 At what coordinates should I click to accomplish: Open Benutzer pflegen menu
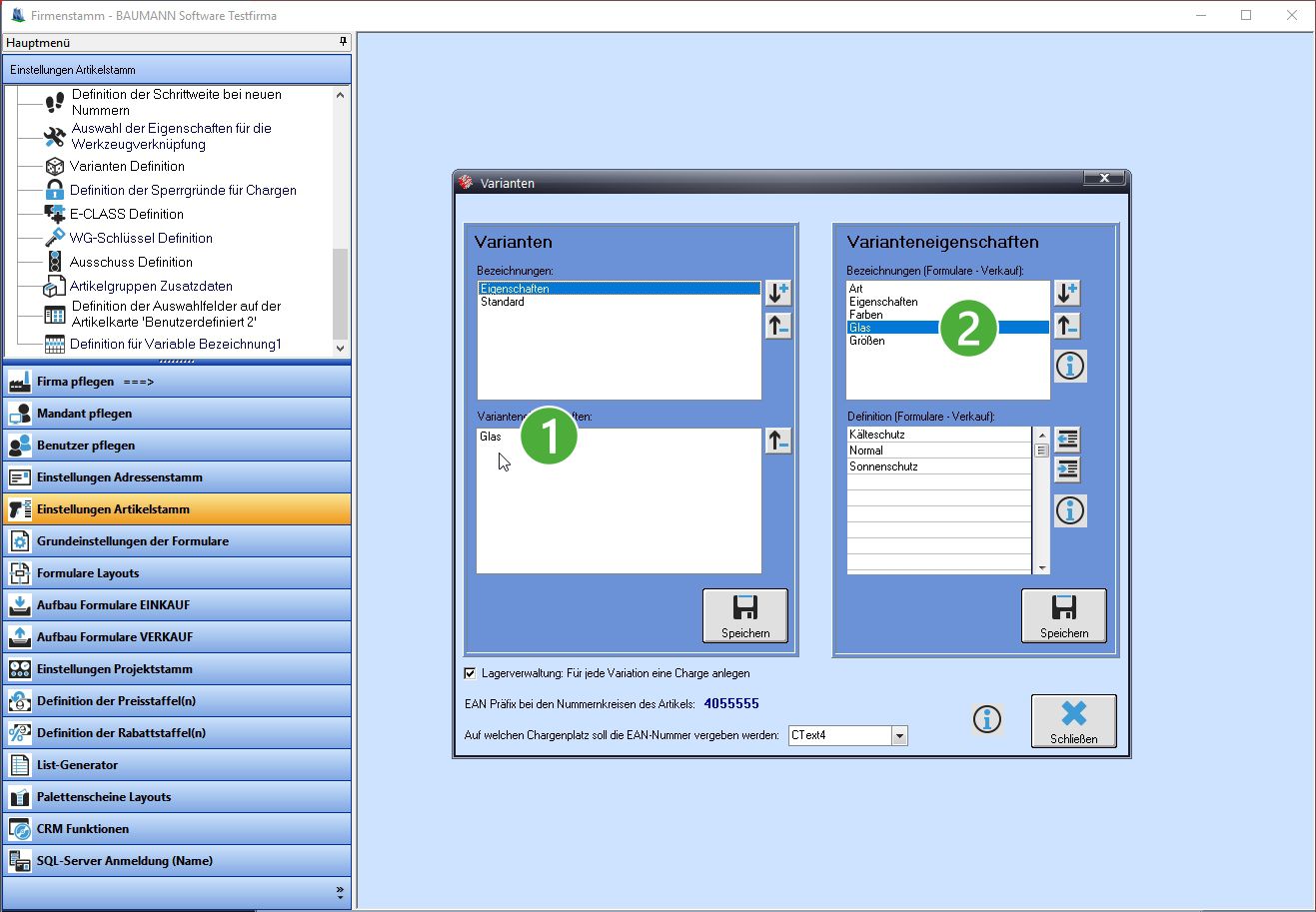[x=177, y=446]
